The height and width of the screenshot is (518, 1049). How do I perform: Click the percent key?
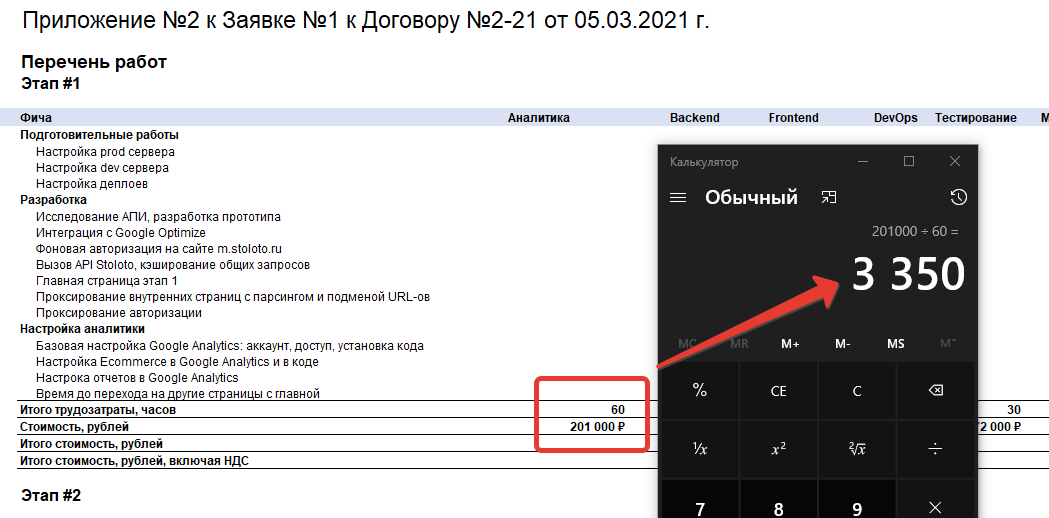pos(700,391)
